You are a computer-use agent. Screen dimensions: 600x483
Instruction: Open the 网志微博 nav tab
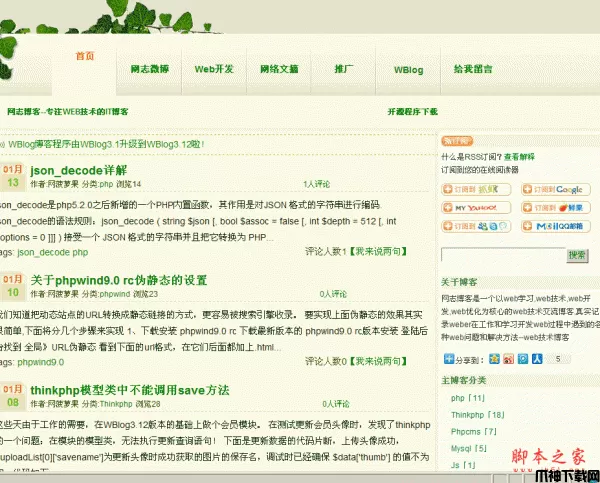[150, 69]
